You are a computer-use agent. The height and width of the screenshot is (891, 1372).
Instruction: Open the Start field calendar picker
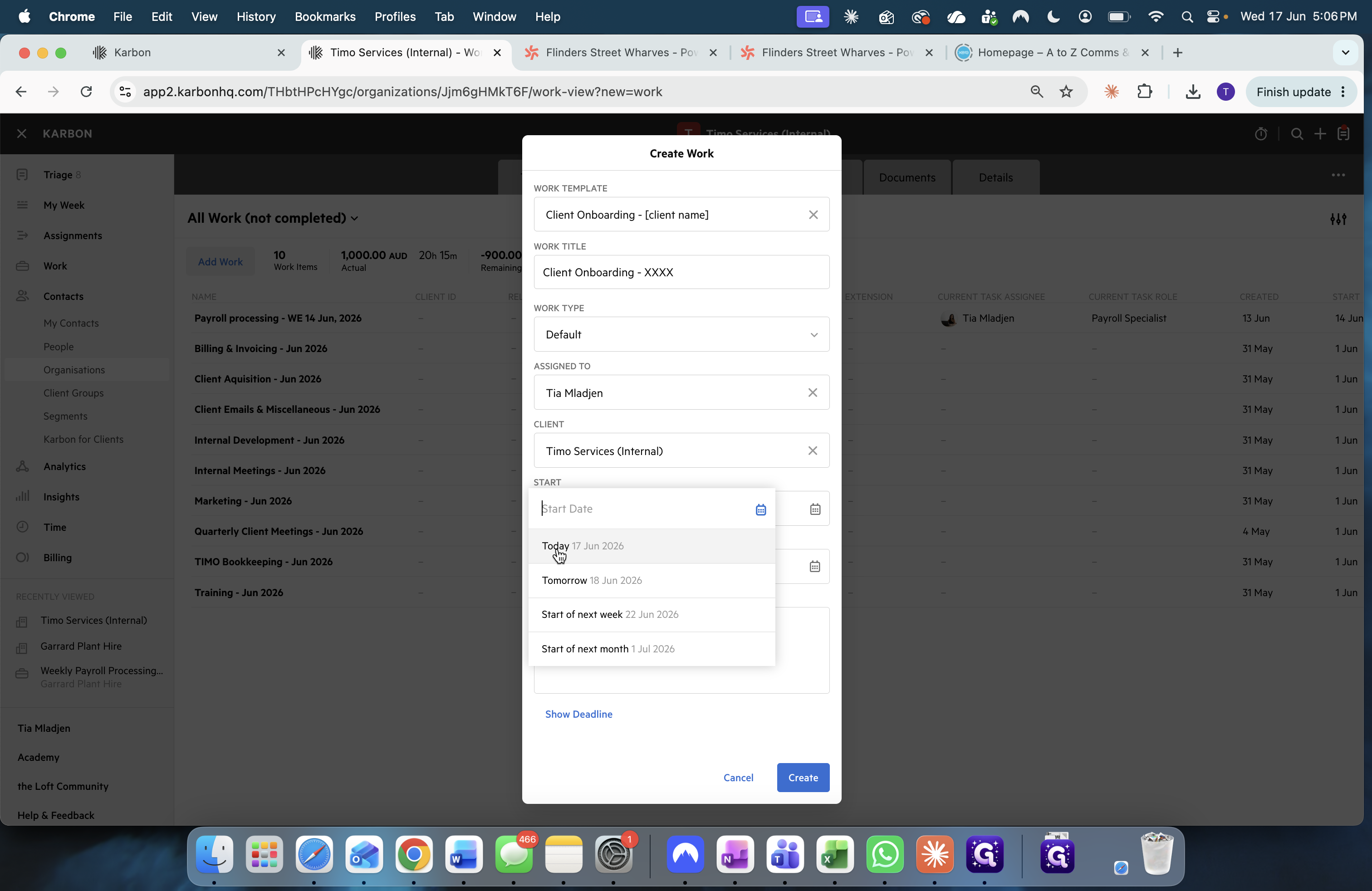pyautogui.click(x=815, y=509)
